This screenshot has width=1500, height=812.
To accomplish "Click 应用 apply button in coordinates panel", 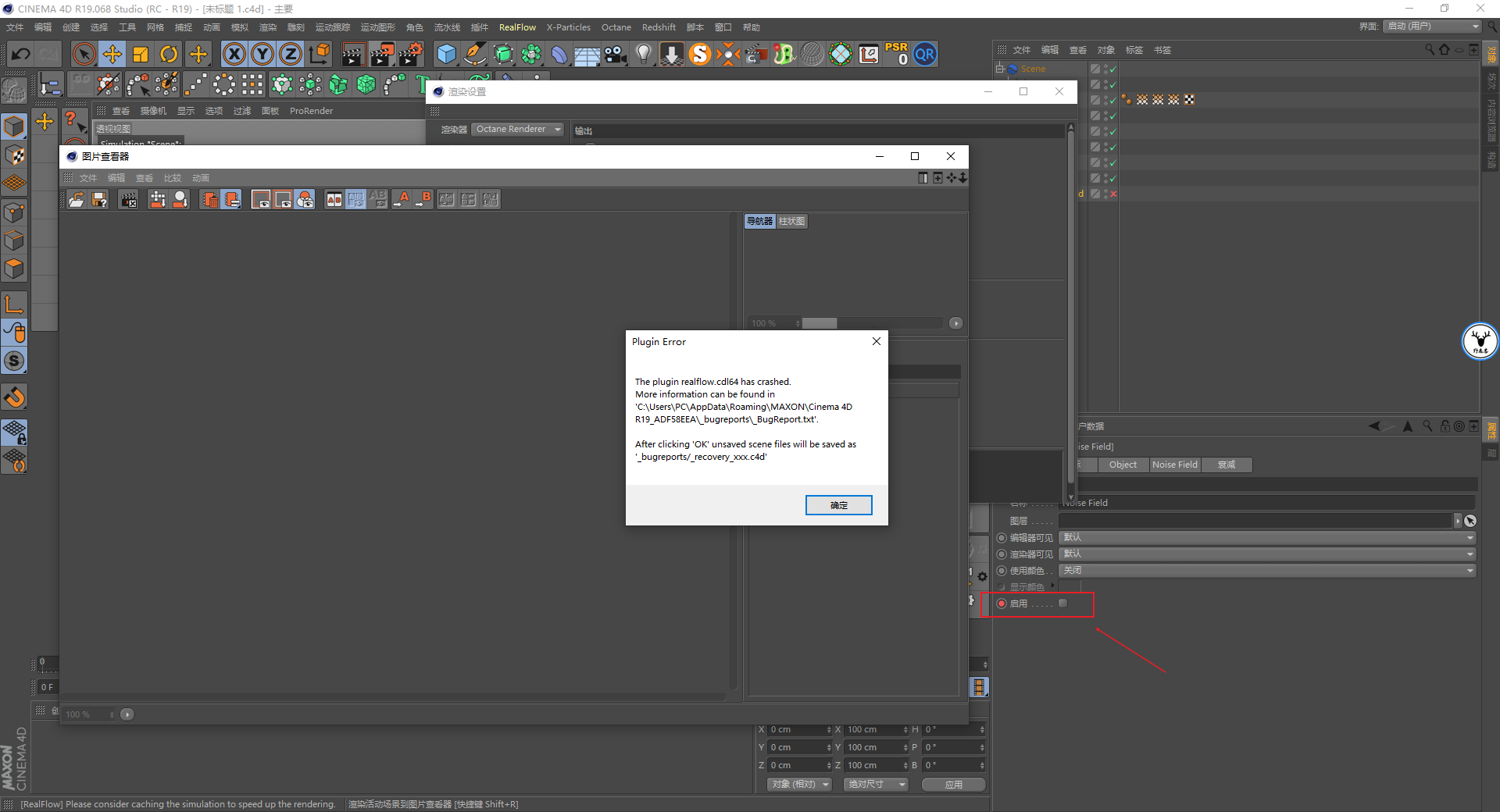I will [953, 785].
